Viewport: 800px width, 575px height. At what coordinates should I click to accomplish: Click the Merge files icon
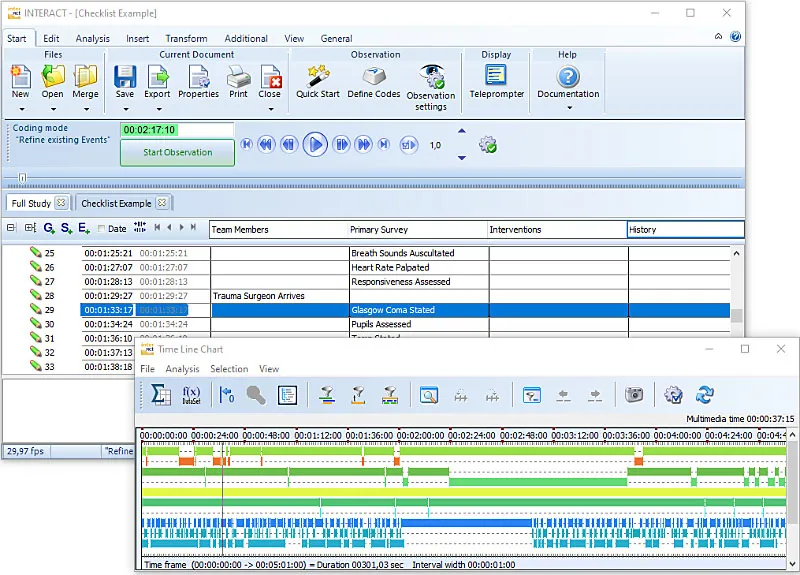(85, 77)
